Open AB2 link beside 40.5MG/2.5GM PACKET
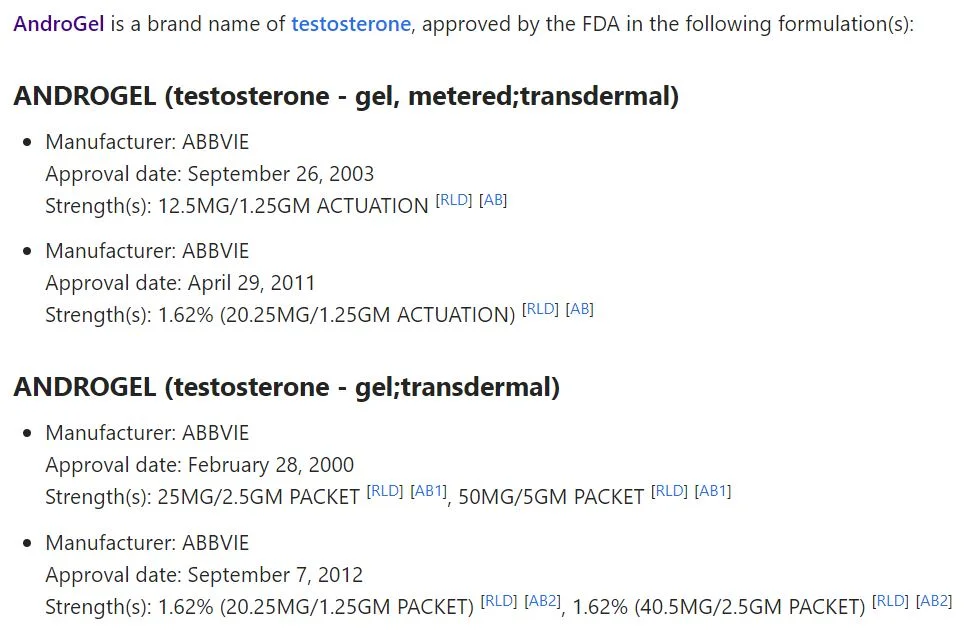The image size is (973, 636). [x=935, y=601]
